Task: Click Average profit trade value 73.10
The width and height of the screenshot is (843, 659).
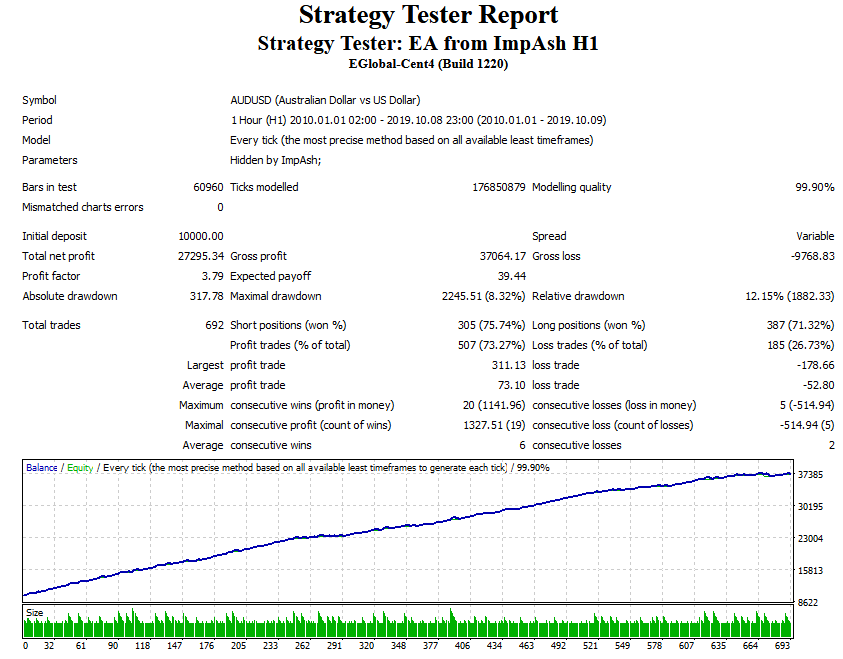Action: [x=511, y=385]
